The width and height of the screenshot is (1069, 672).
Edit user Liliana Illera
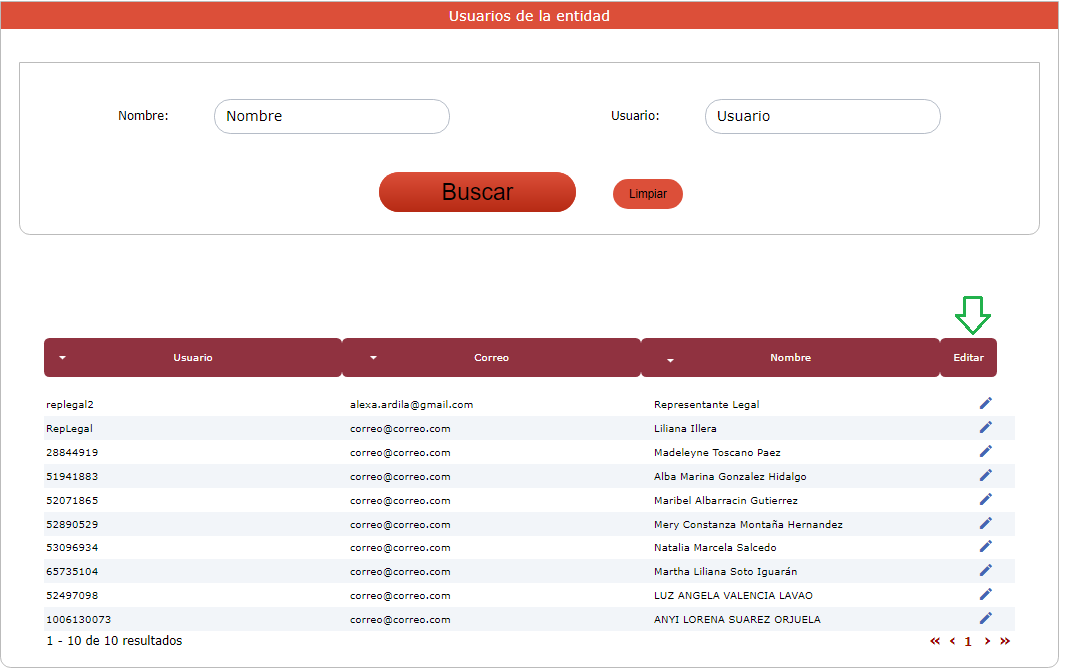(985, 427)
